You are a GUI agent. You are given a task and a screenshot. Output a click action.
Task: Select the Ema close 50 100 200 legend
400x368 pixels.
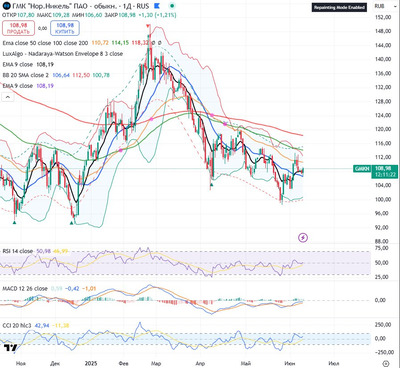(45, 43)
